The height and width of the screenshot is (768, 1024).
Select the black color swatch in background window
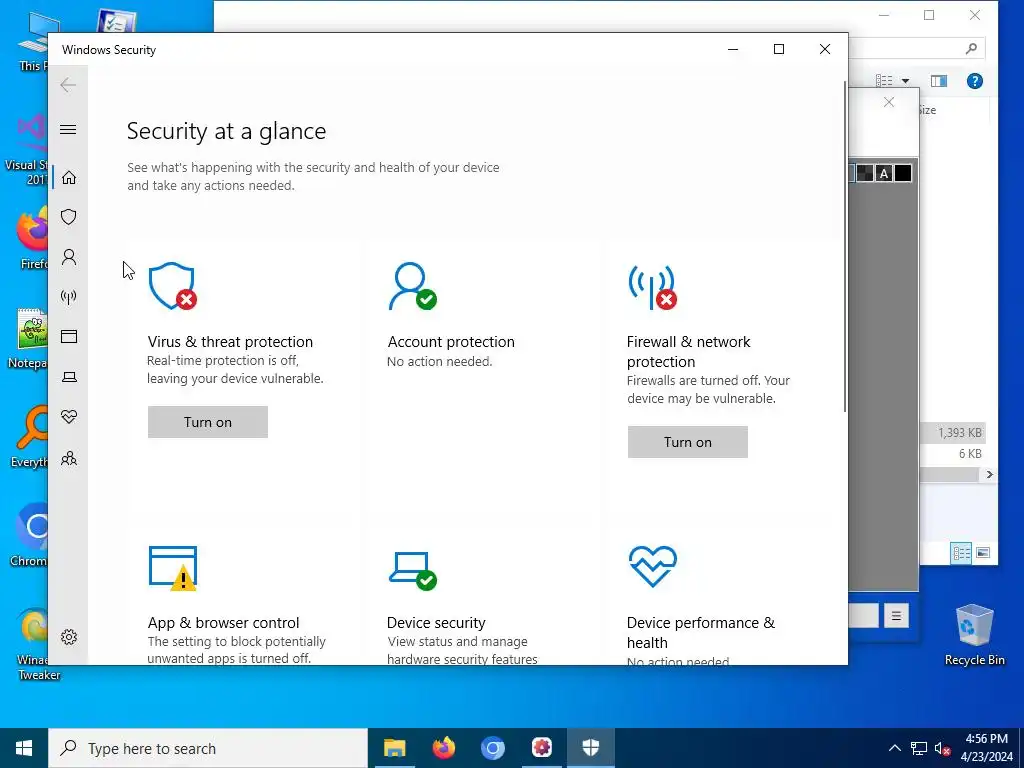click(x=903, y=173)
